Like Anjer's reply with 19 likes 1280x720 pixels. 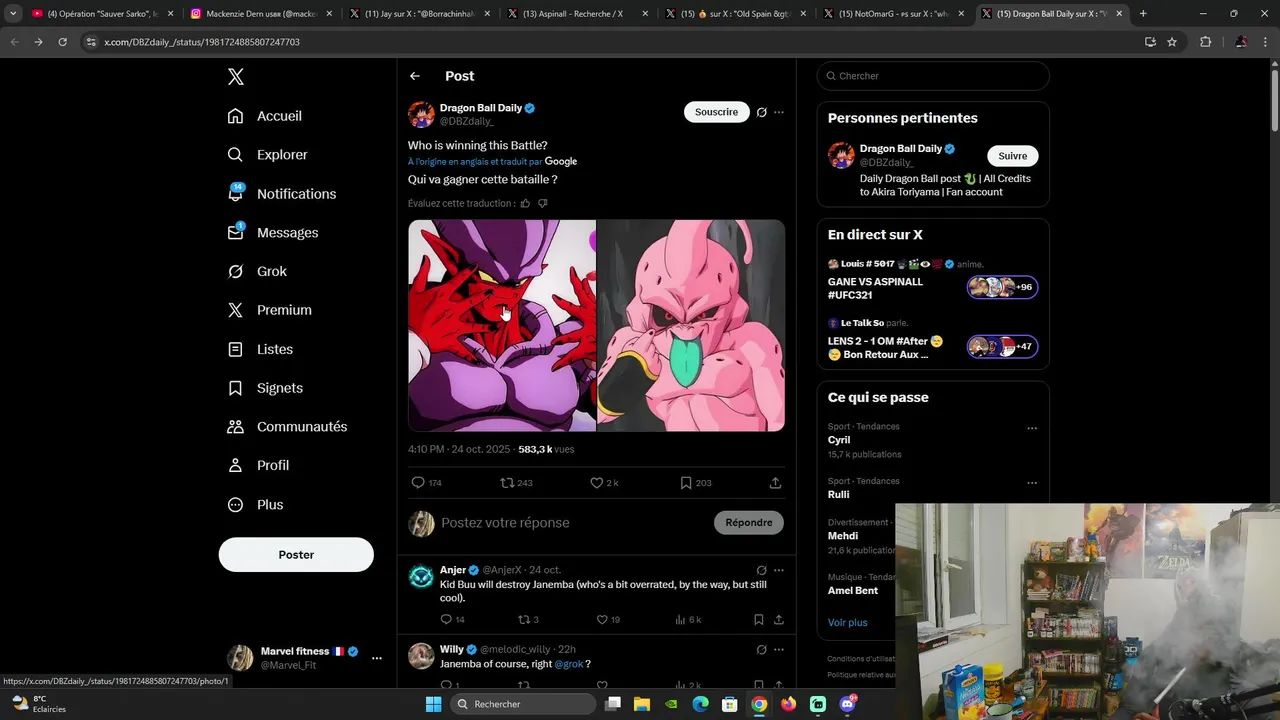[x=608, y=620]
